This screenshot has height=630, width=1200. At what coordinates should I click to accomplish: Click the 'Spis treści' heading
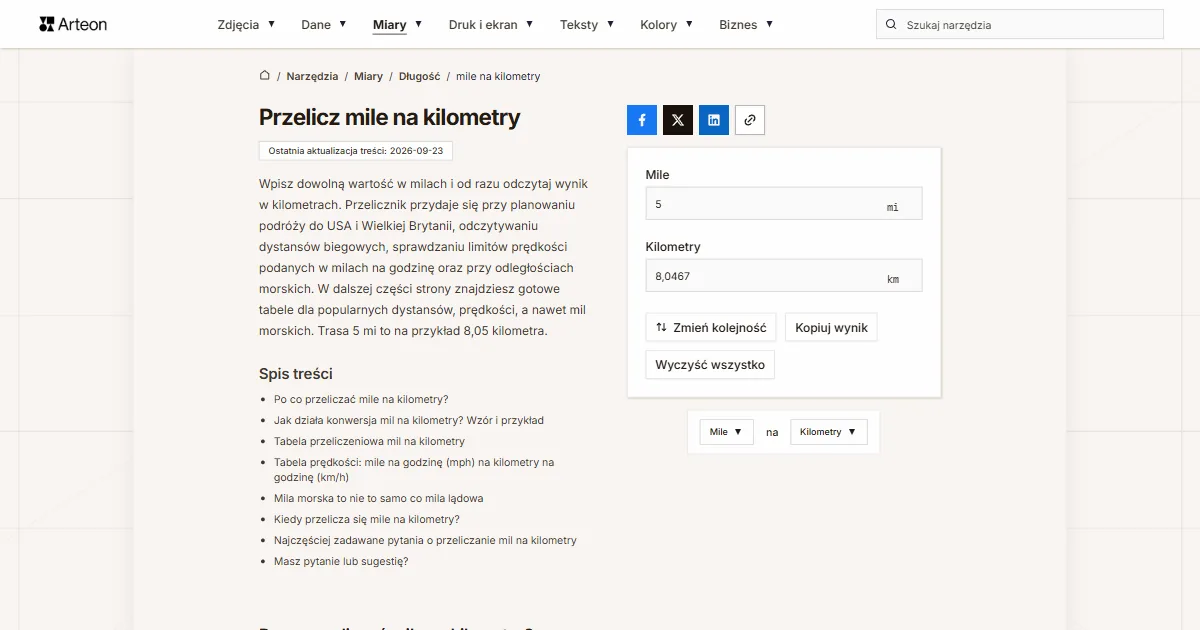(x=296, y=374)
